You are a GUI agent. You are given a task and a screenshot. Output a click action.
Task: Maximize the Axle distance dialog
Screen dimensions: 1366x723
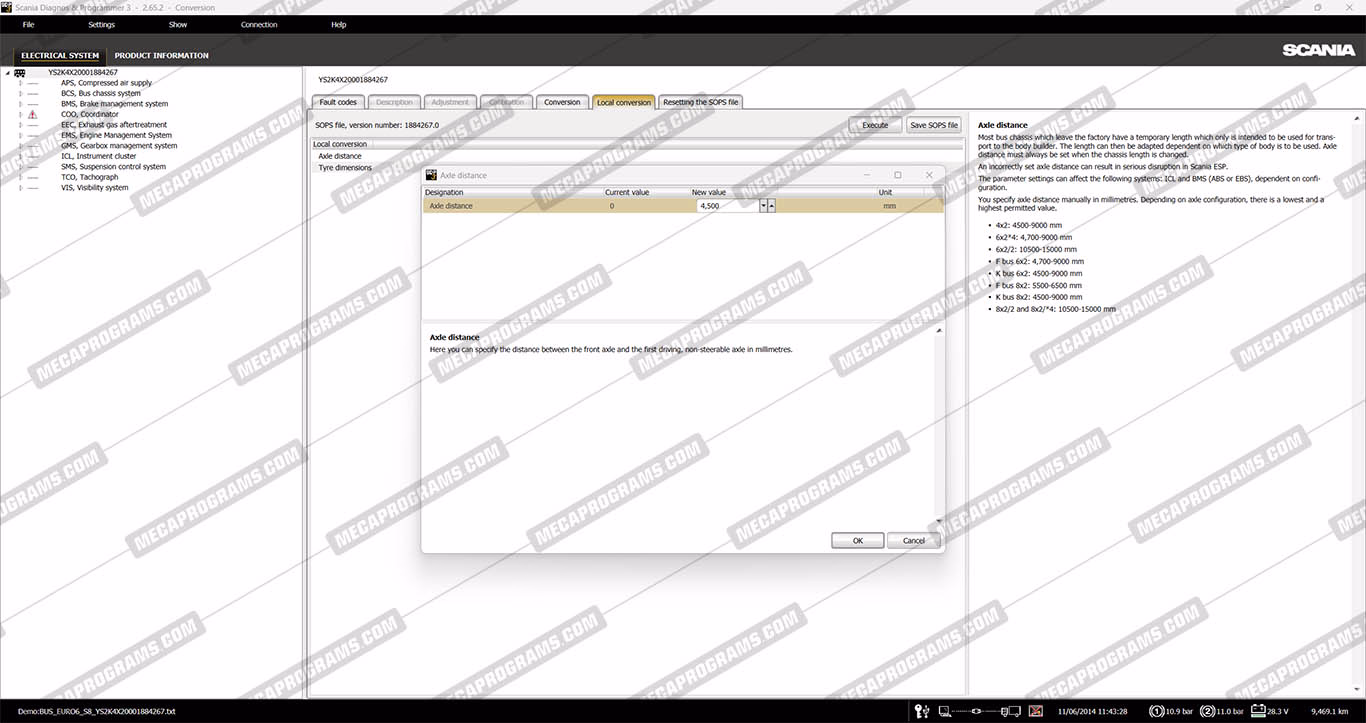tap(897, 175)
